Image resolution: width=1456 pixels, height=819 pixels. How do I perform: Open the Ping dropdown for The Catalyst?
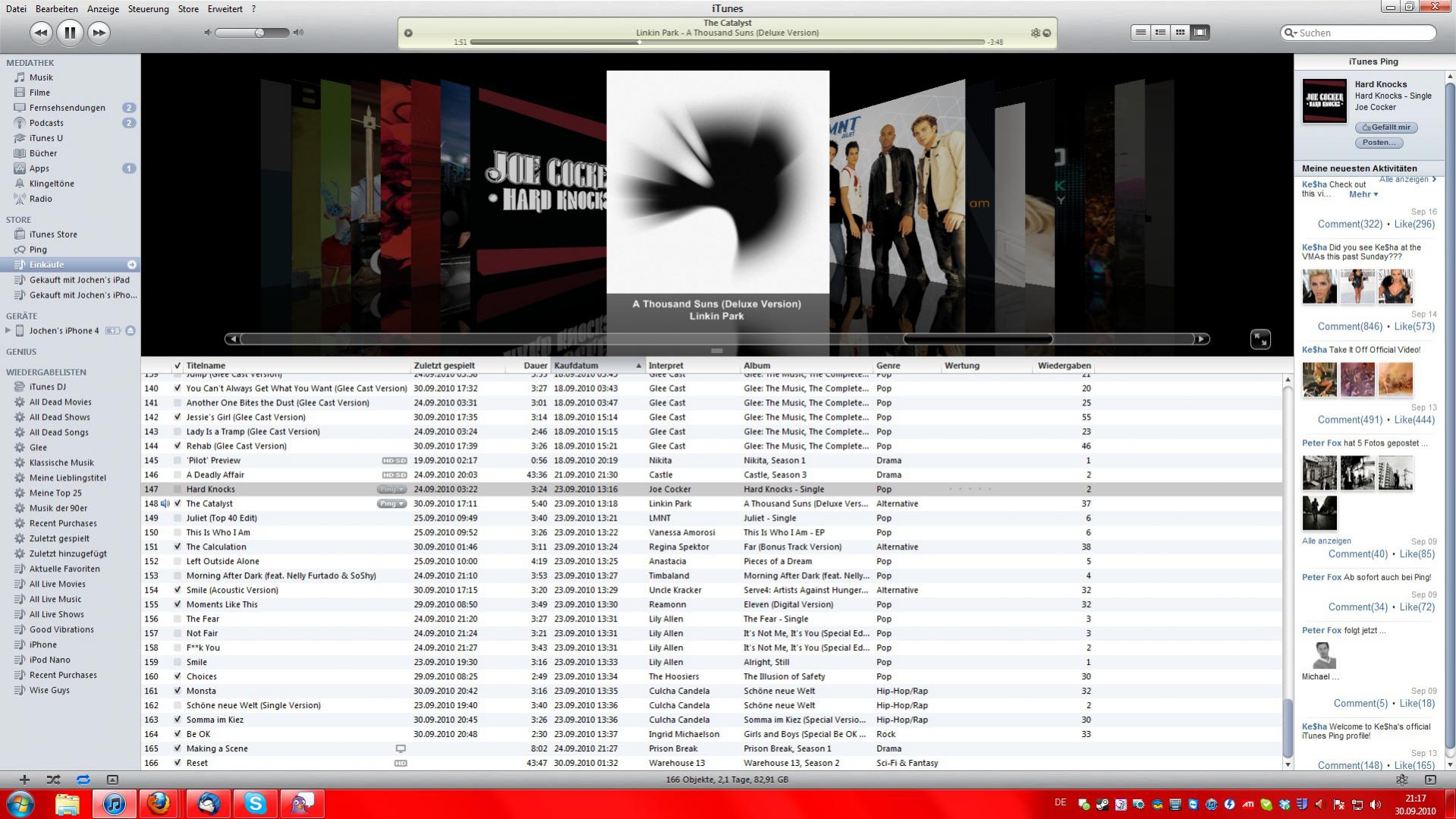point(392,504)
